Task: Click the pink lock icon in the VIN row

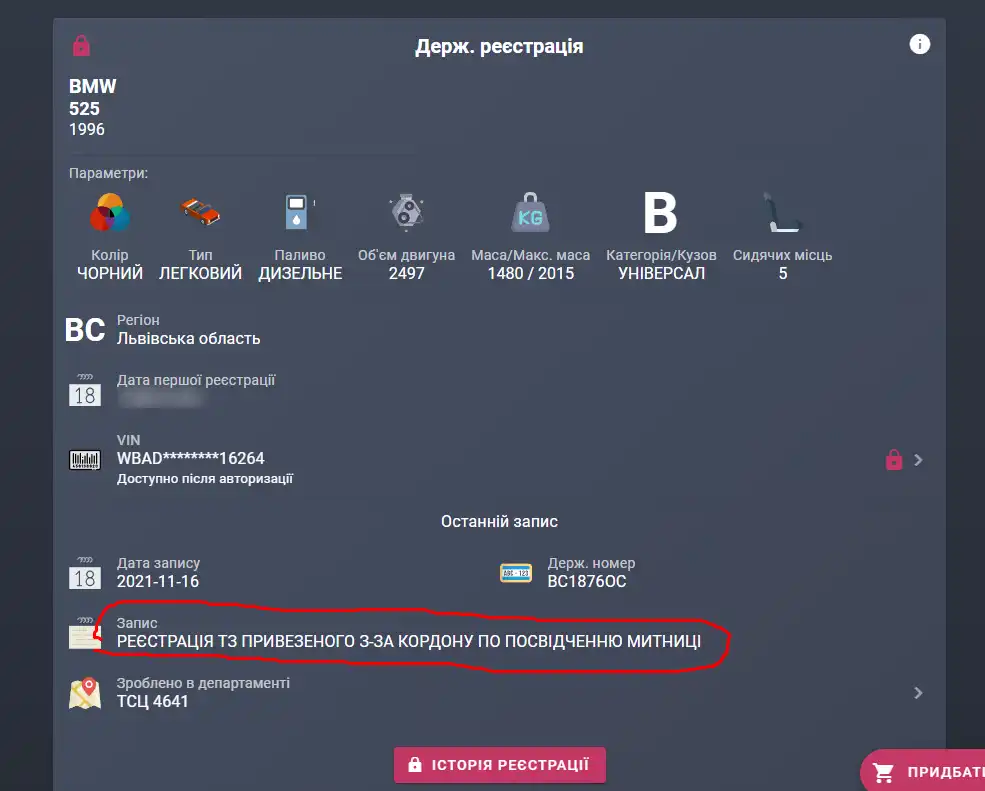Action: [x=893, y=460]
